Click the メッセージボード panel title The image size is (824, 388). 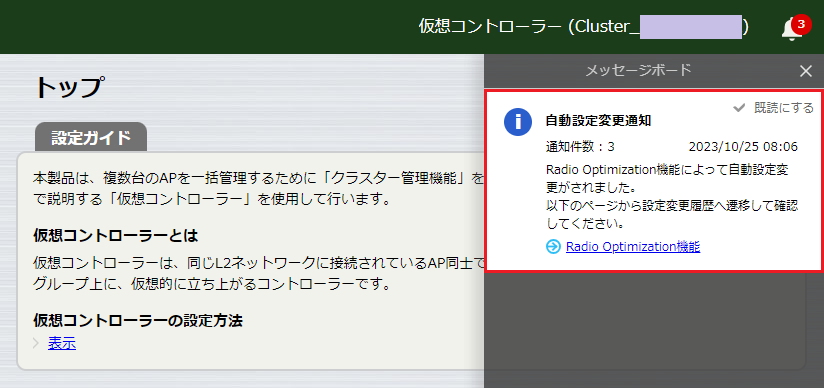638,69
